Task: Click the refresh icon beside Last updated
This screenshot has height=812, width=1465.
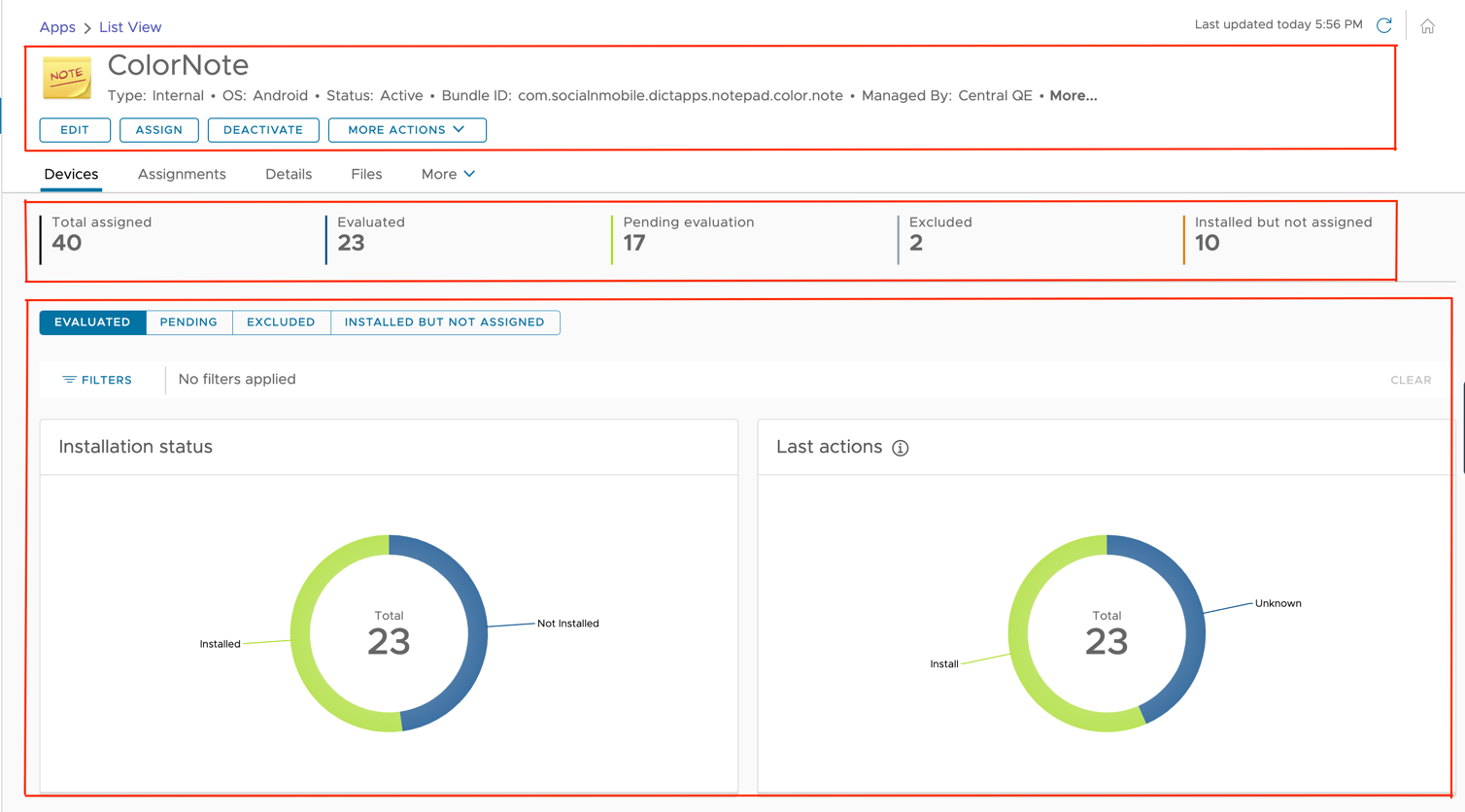Action: pos(1384,25)
